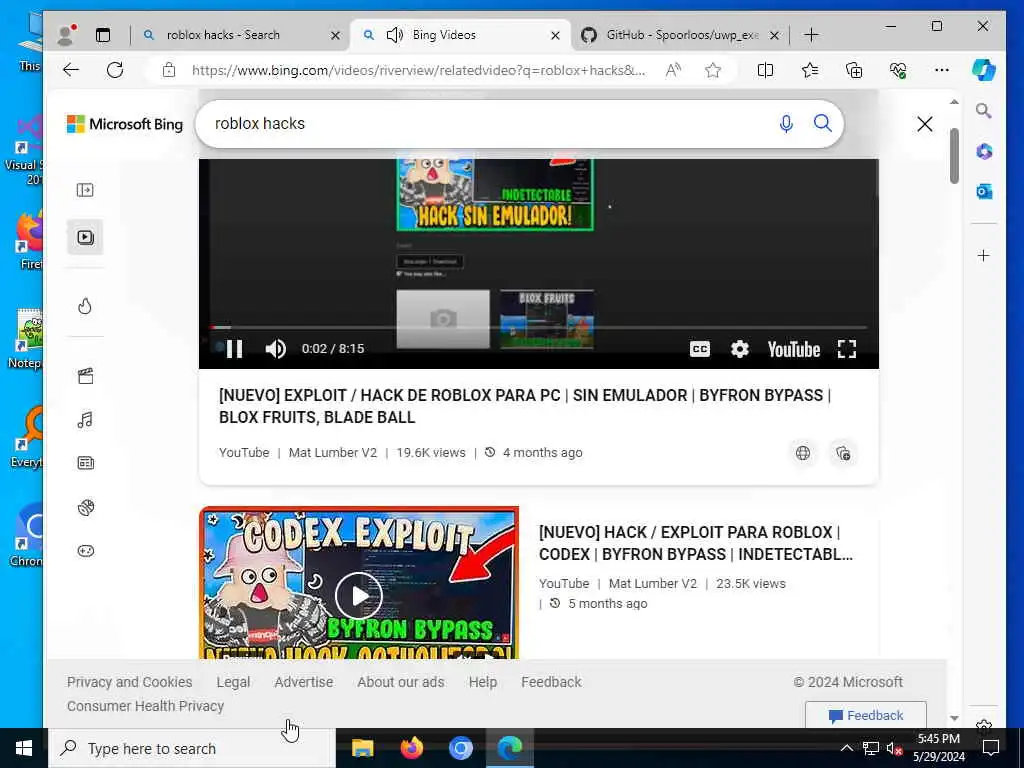Open Movies clapperboard category icon

pyautogui.click(x=85, y=376)
